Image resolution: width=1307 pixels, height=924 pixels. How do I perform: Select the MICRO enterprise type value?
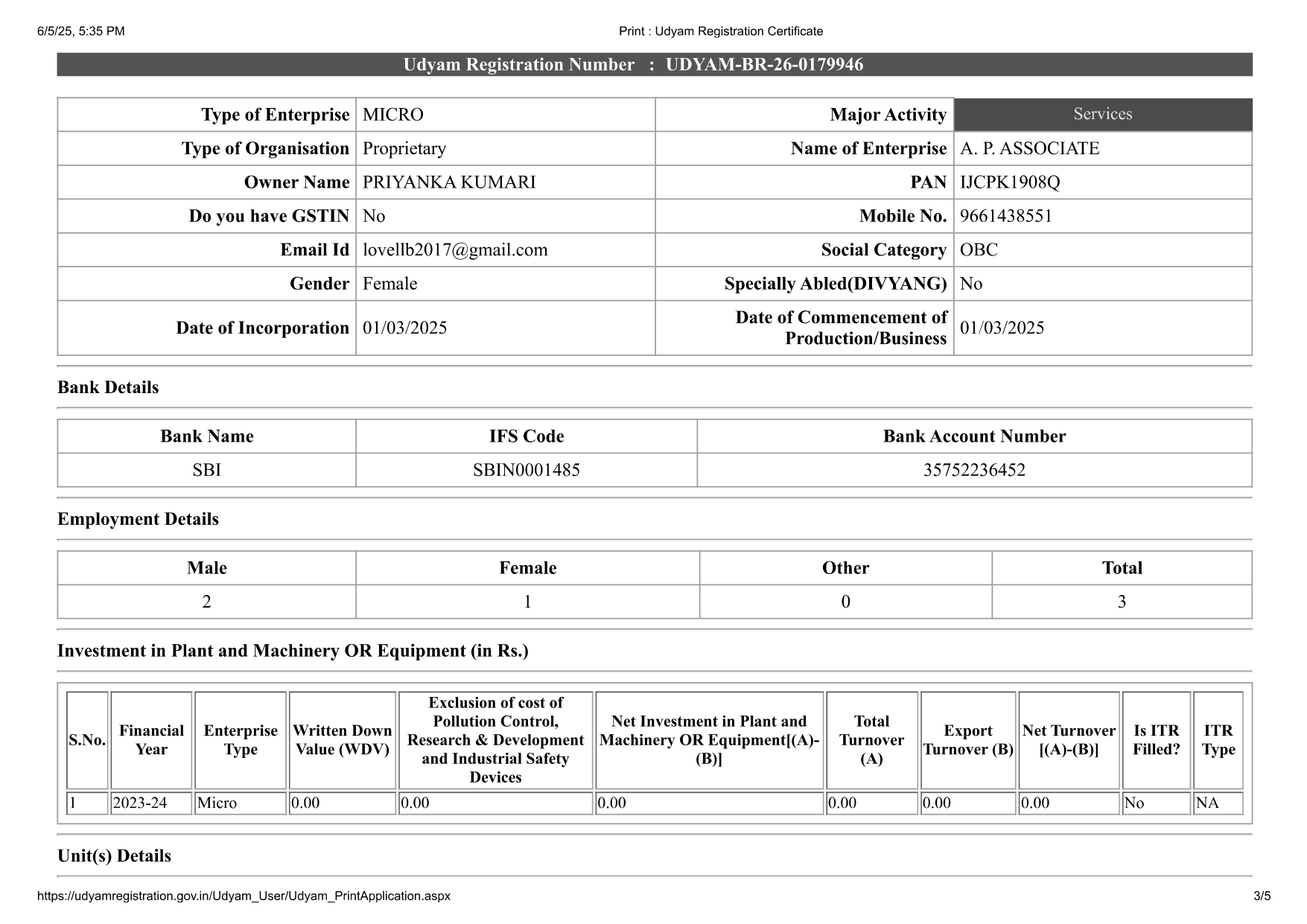click(392, 115)
